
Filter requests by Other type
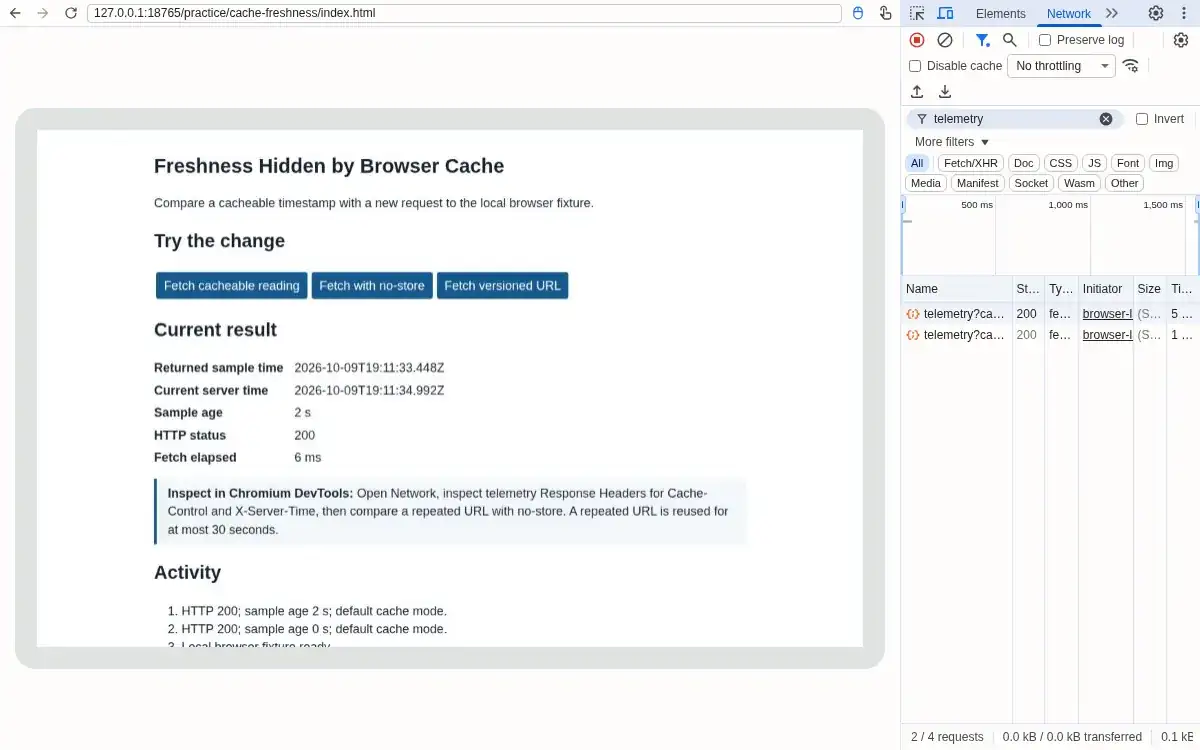1124,183
